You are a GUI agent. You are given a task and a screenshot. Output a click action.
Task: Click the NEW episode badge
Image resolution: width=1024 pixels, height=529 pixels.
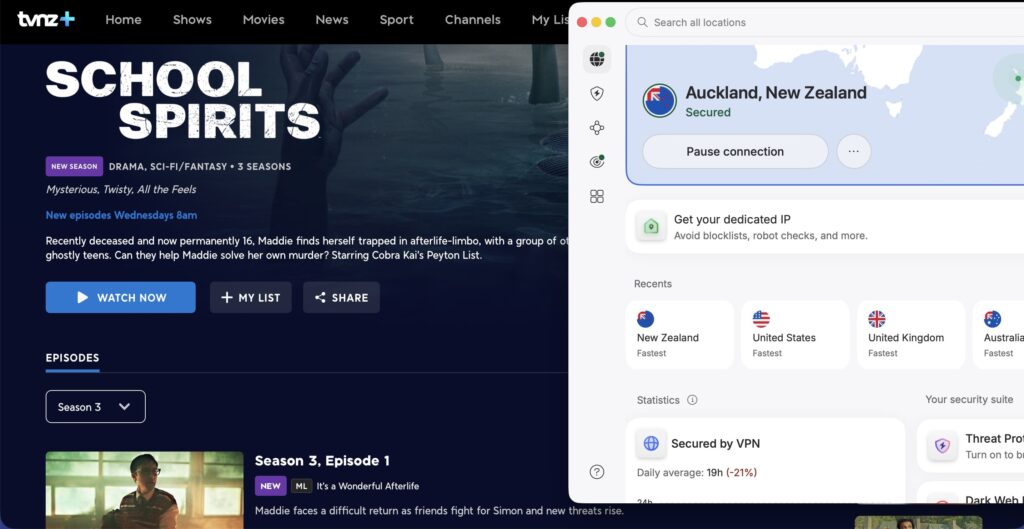270,486
